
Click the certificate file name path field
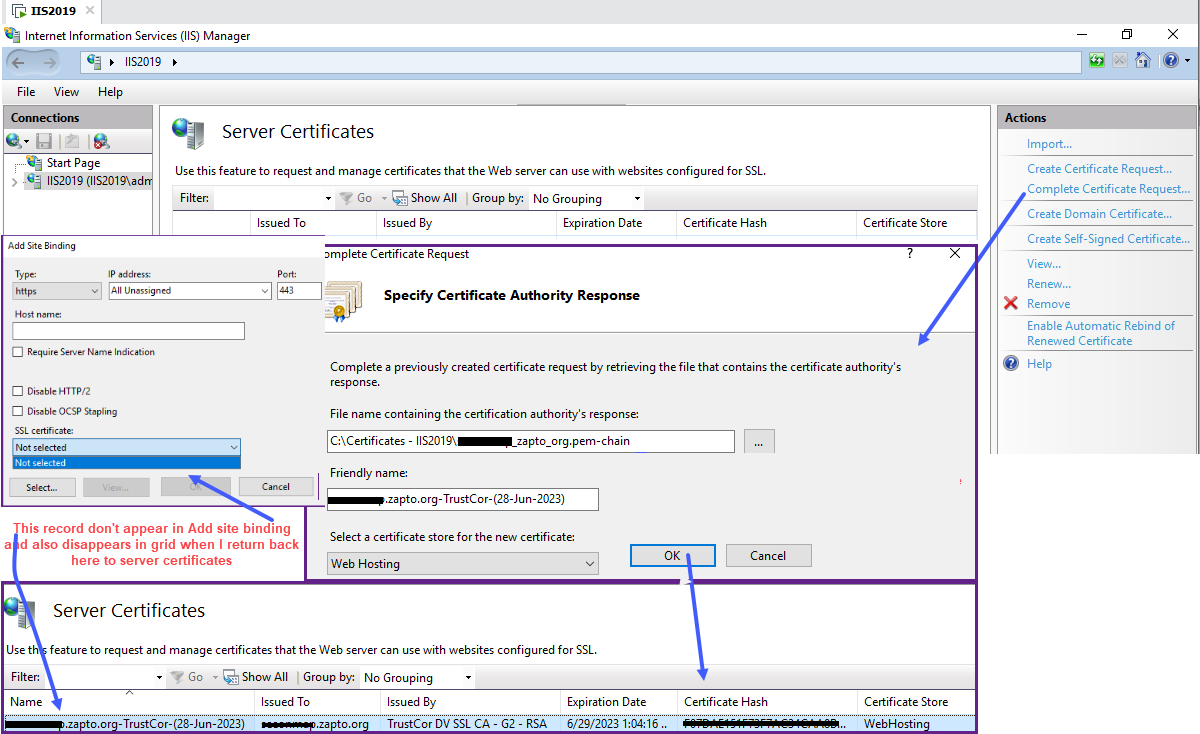point(531,440)
